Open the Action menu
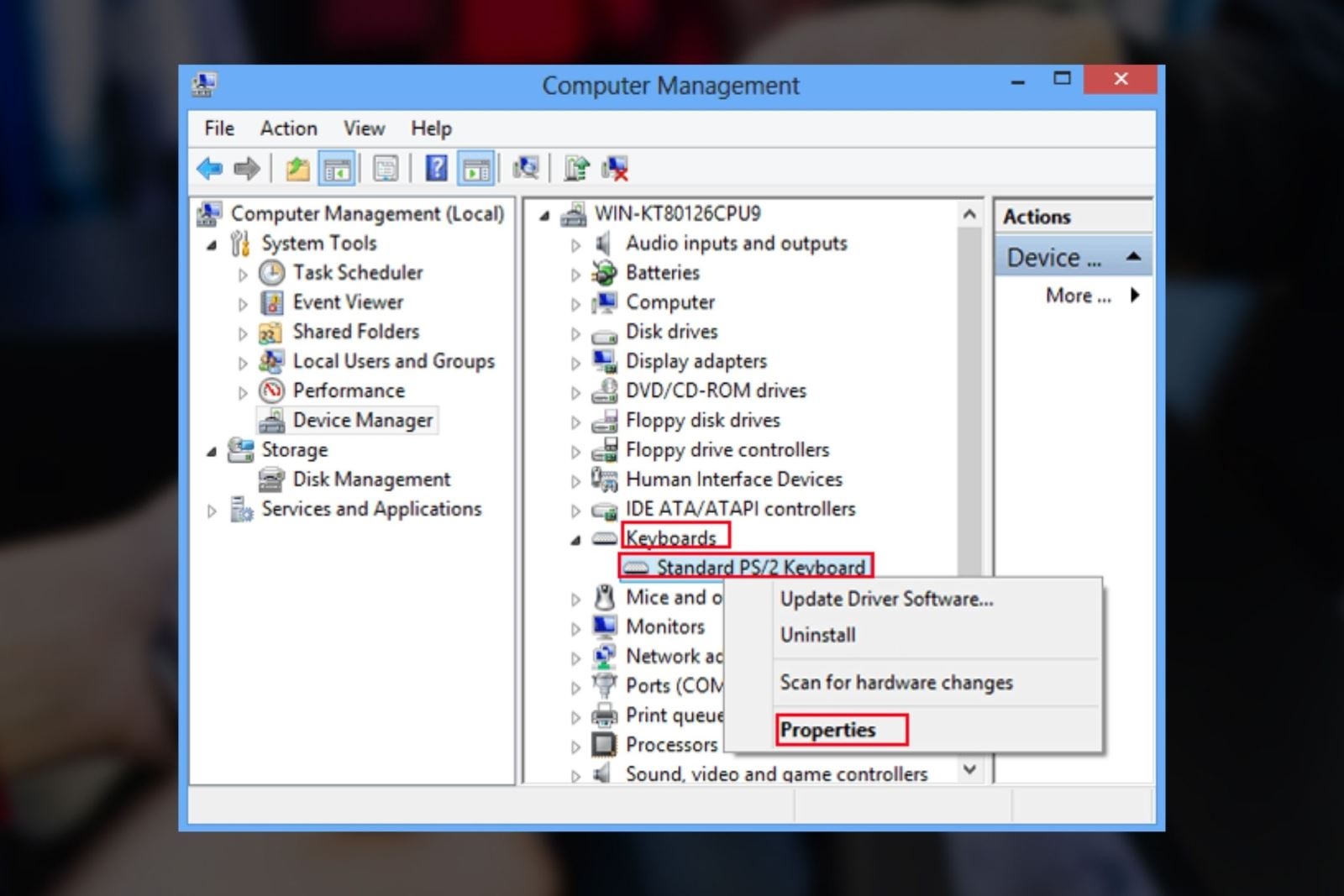Image resolution: width=1344 pixels, height=896 pixels. click(x=288, y=128)
